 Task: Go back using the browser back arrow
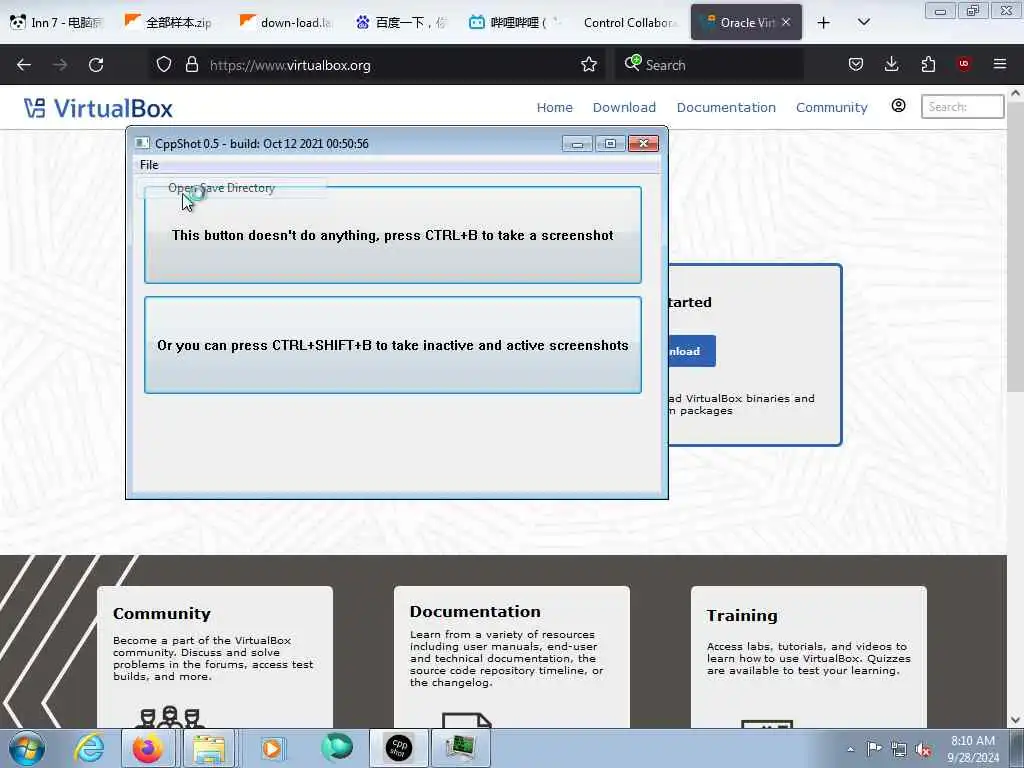click(x=24, y=65)
